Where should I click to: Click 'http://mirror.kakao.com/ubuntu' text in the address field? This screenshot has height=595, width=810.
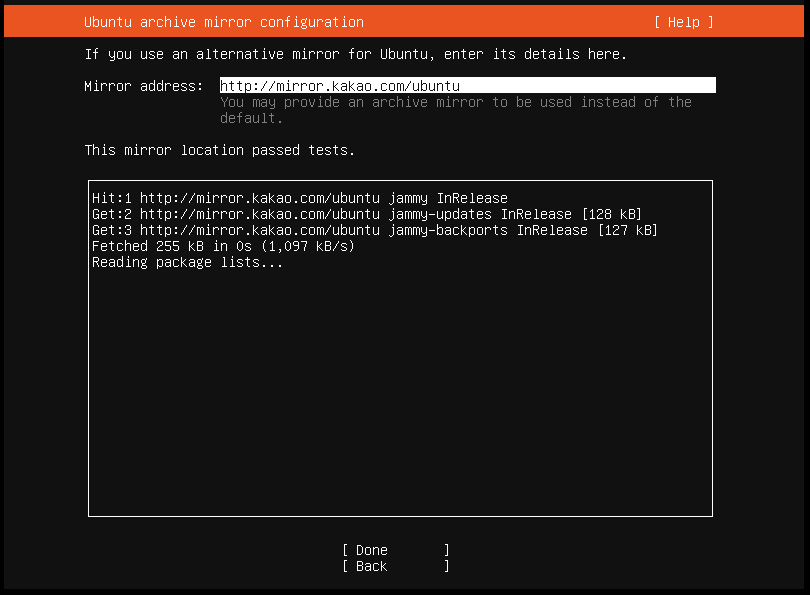click(339, 86)
